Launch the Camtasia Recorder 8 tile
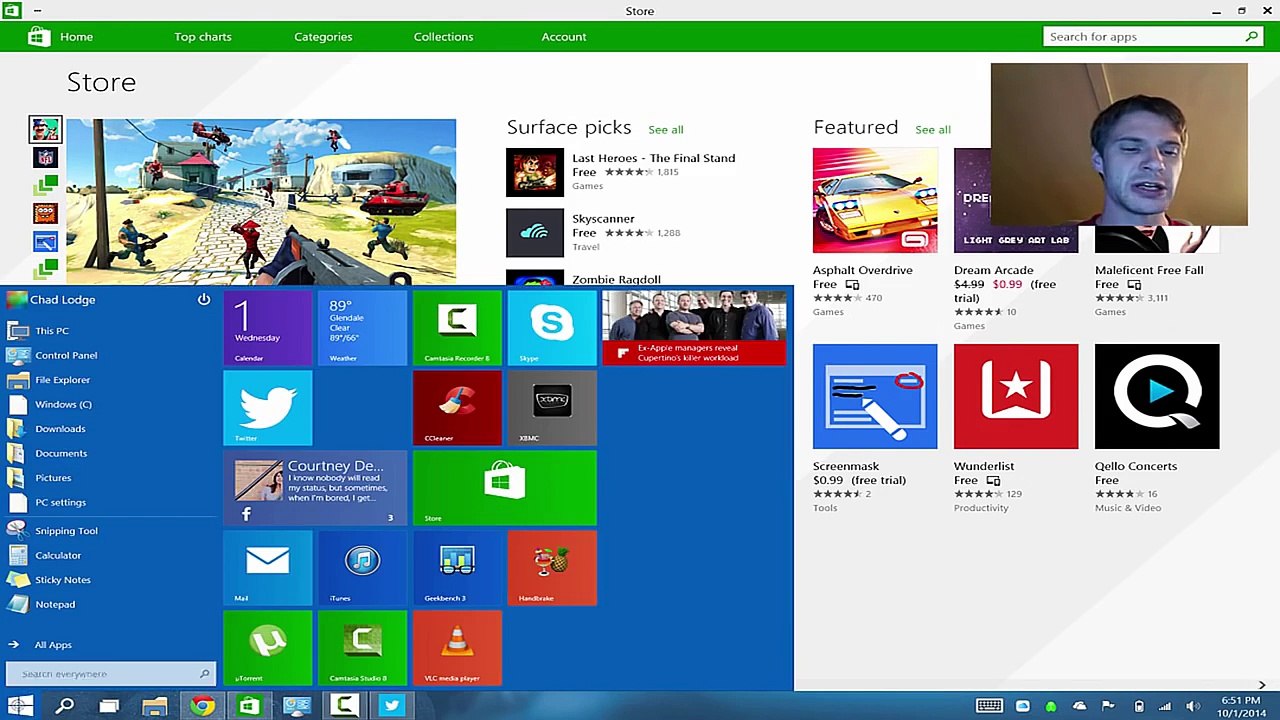 point(457,328)
